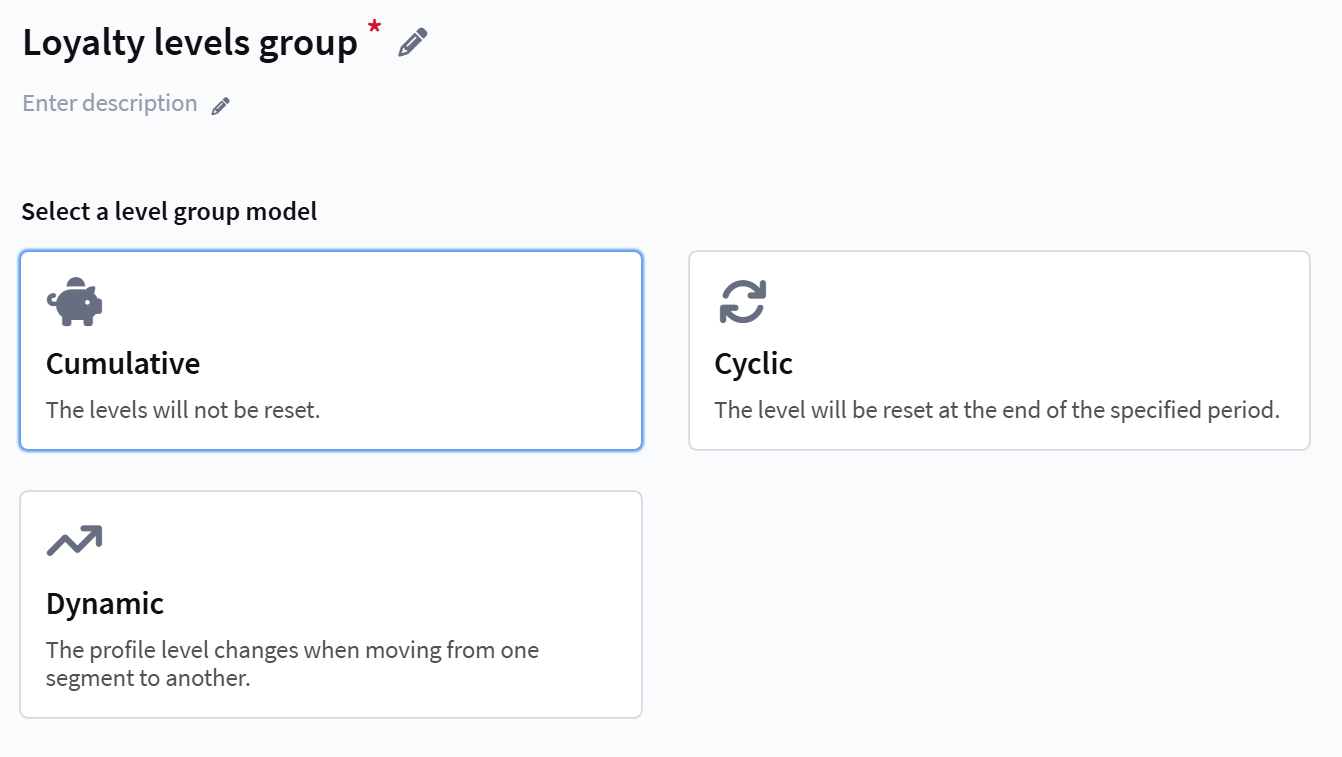
Task: Click the 'Select a level group model' label
Action: point(169,212)
